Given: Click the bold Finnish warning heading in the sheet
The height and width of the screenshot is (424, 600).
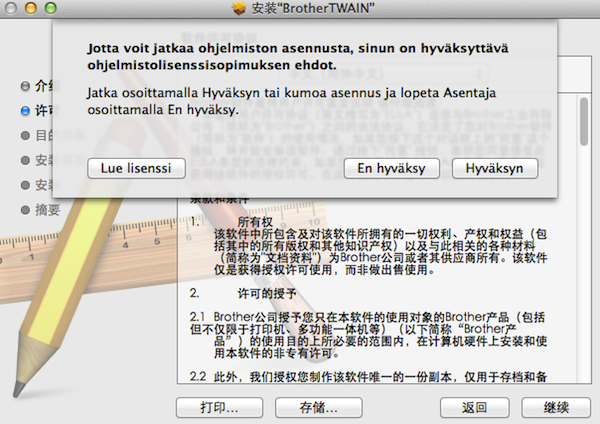Looking at the screenshot, I should pyautogui.click(x=298, y=57).
